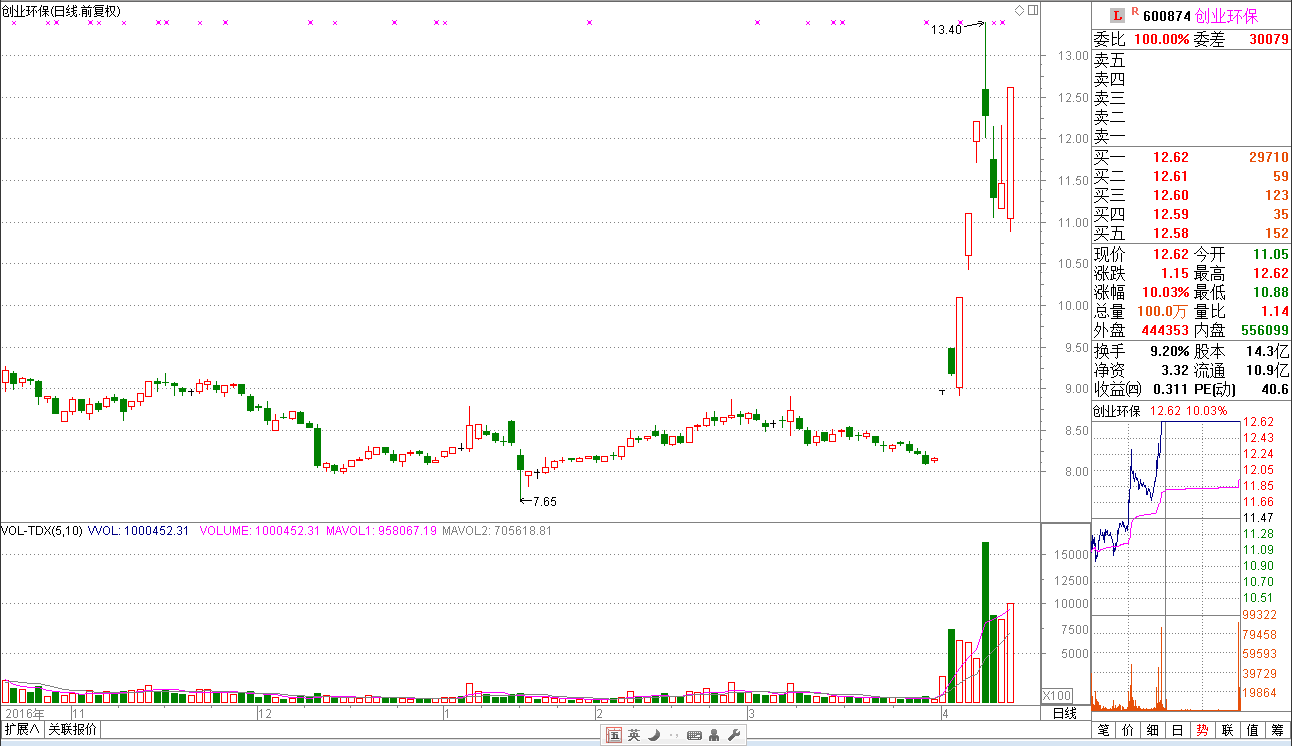
Task: Click the 外盘 value 444353
Action: coord(1165,330)
